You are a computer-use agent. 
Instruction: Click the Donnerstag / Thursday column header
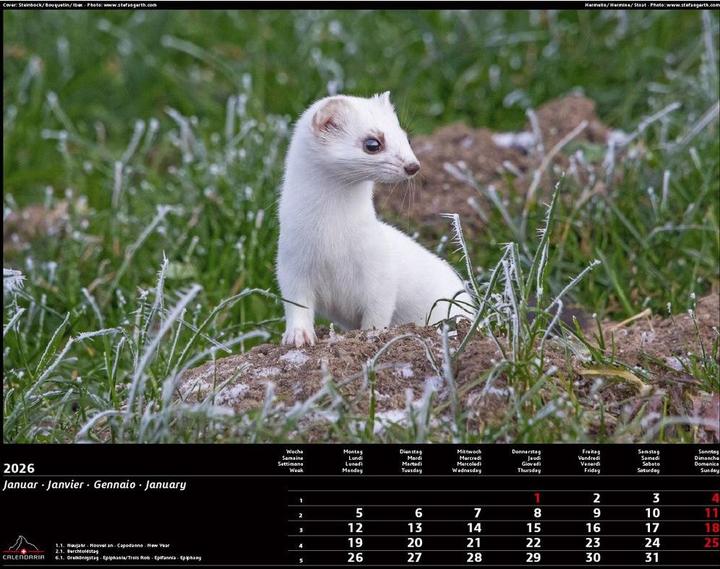526,461
